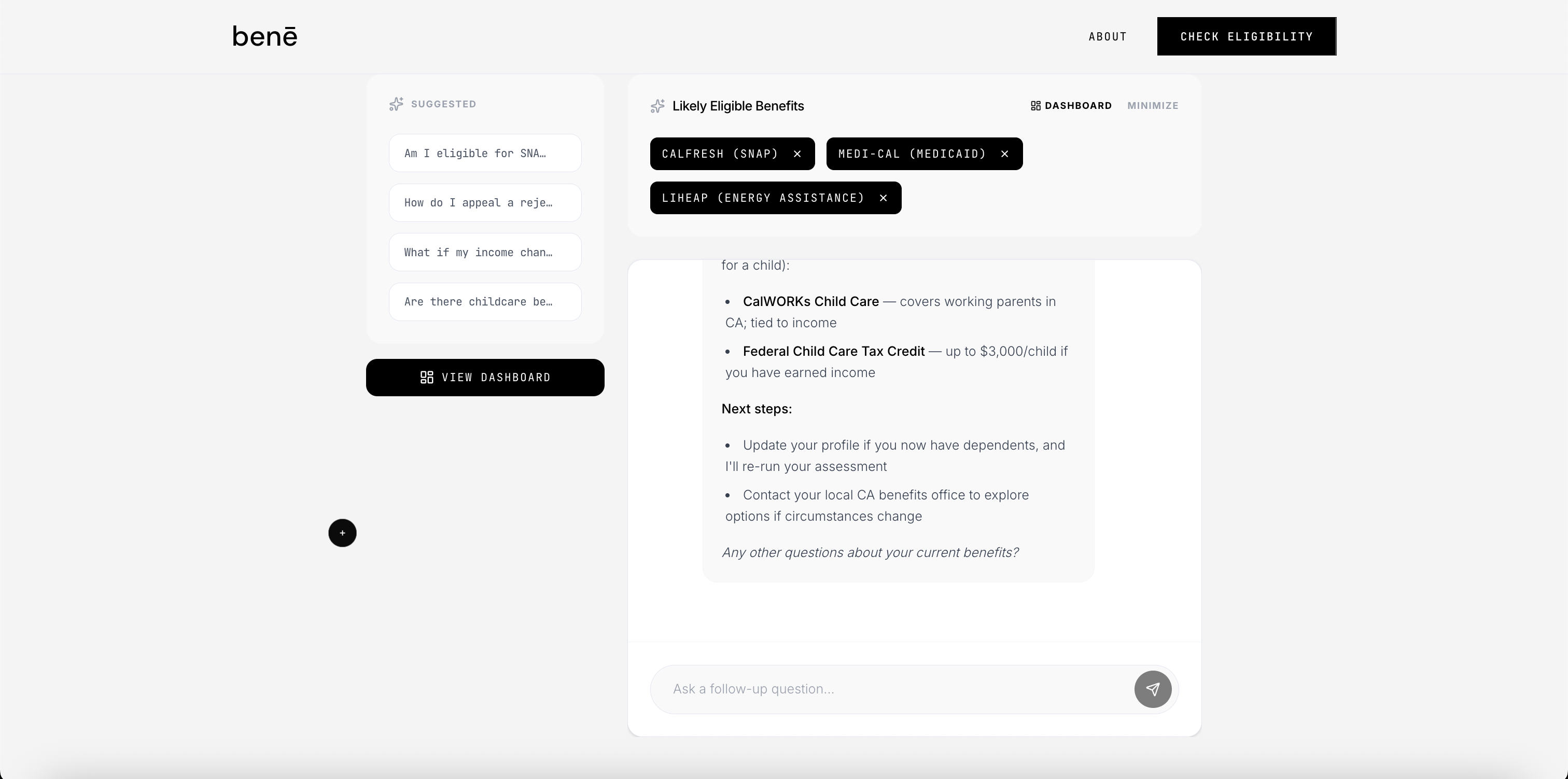This screenshot has height=779, width=1568.
Task: Click the sparkle icon beside Suggested
Action: (x=396, y=104)
